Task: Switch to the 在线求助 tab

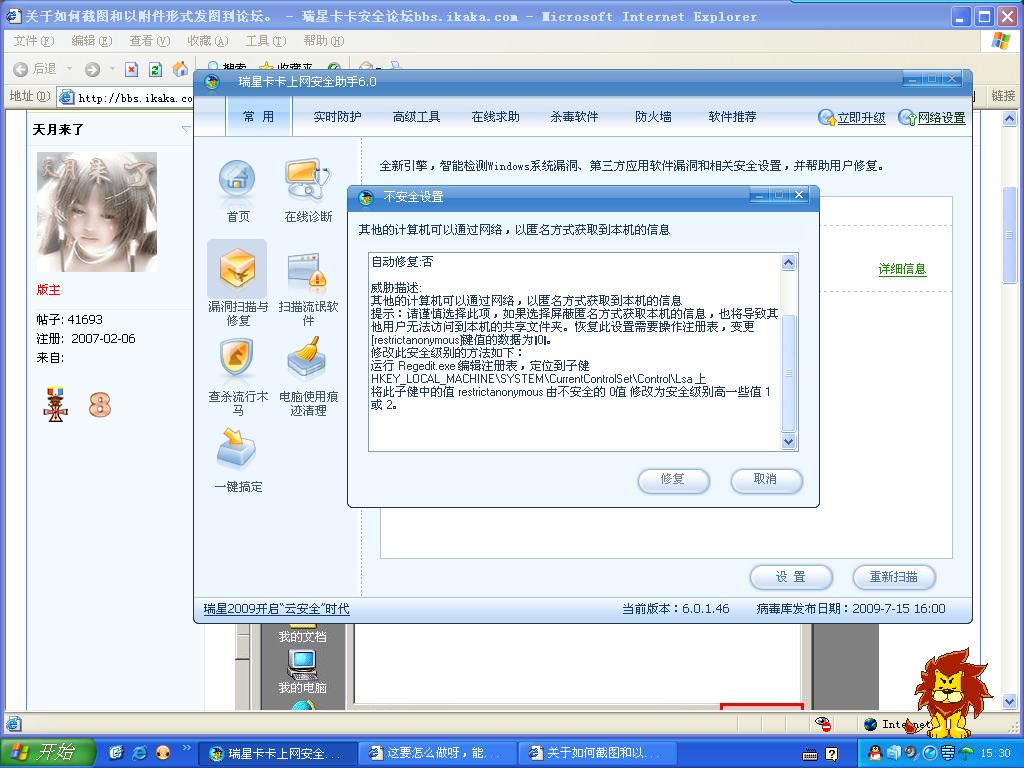Action: (x=495, y=117)
